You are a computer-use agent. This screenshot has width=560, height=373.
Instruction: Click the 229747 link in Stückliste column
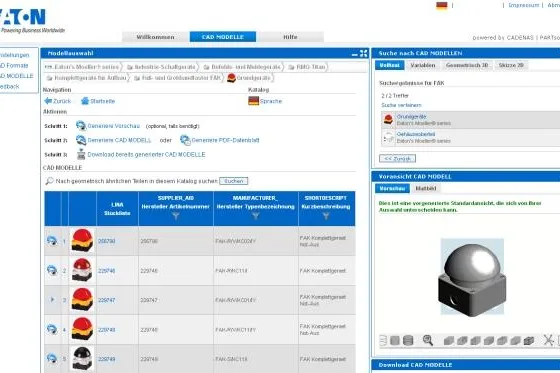(106, 300)
